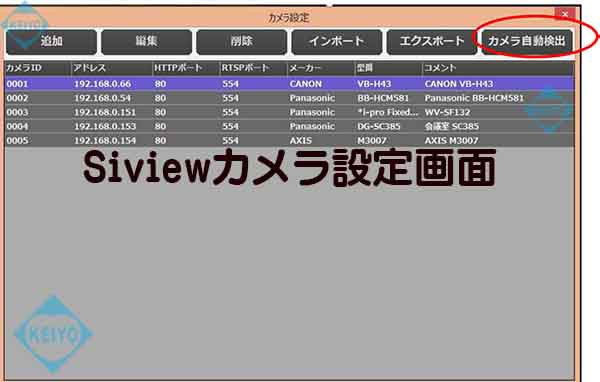The width and height of the screenshot is (600, 382).
Task: Sort by the メーカー column header
Action: pos(321,68)
